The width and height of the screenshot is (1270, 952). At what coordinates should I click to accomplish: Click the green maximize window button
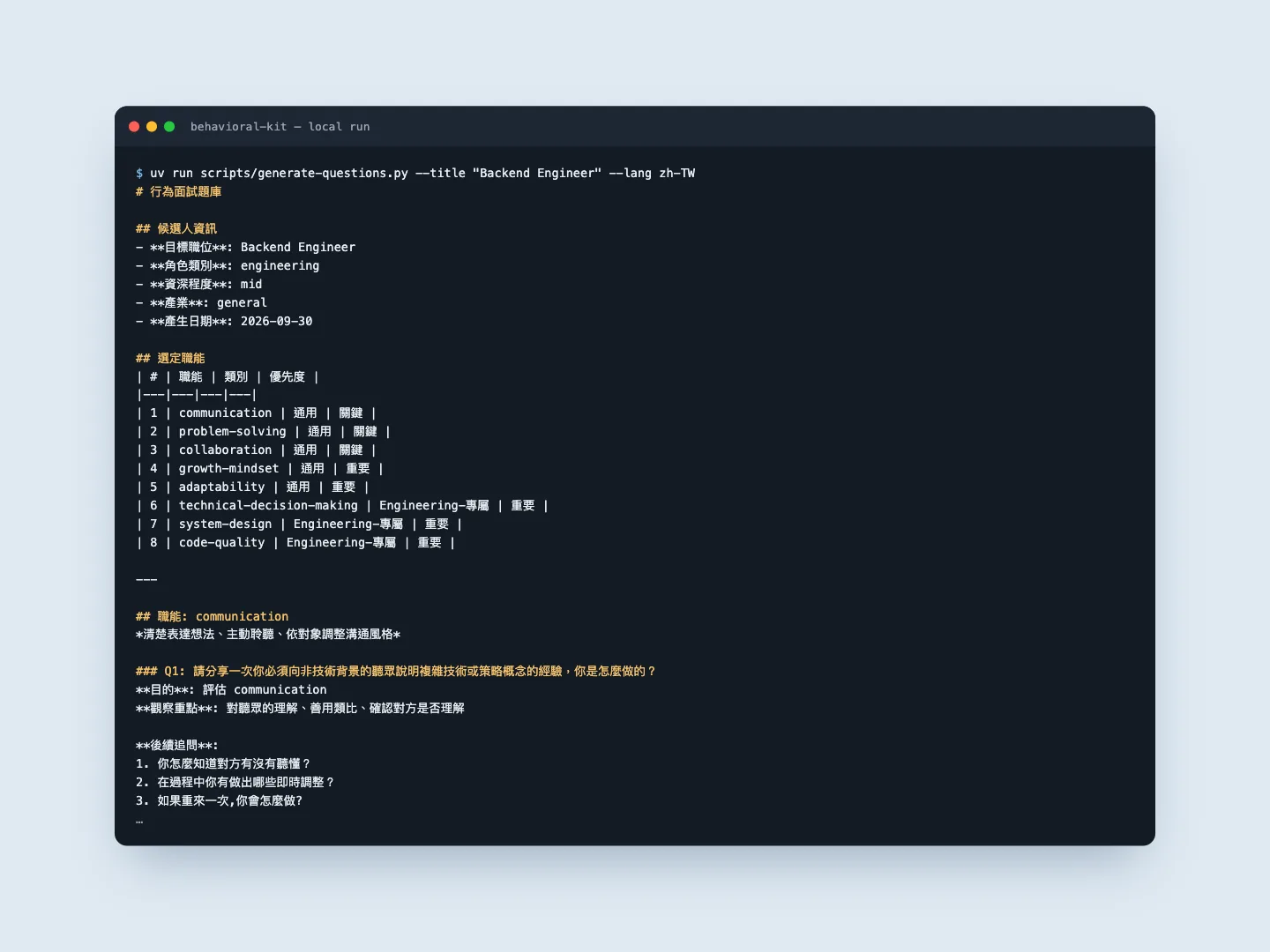click(169, 127)
